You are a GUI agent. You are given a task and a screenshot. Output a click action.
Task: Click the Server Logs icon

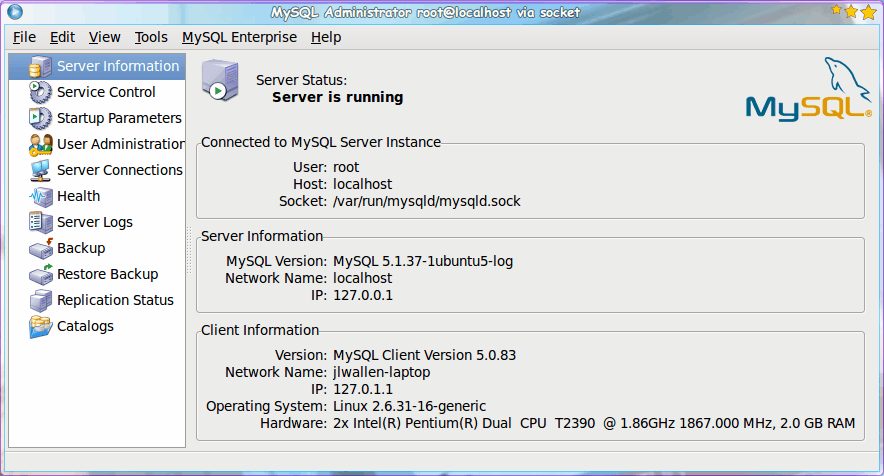click(41, 222)
